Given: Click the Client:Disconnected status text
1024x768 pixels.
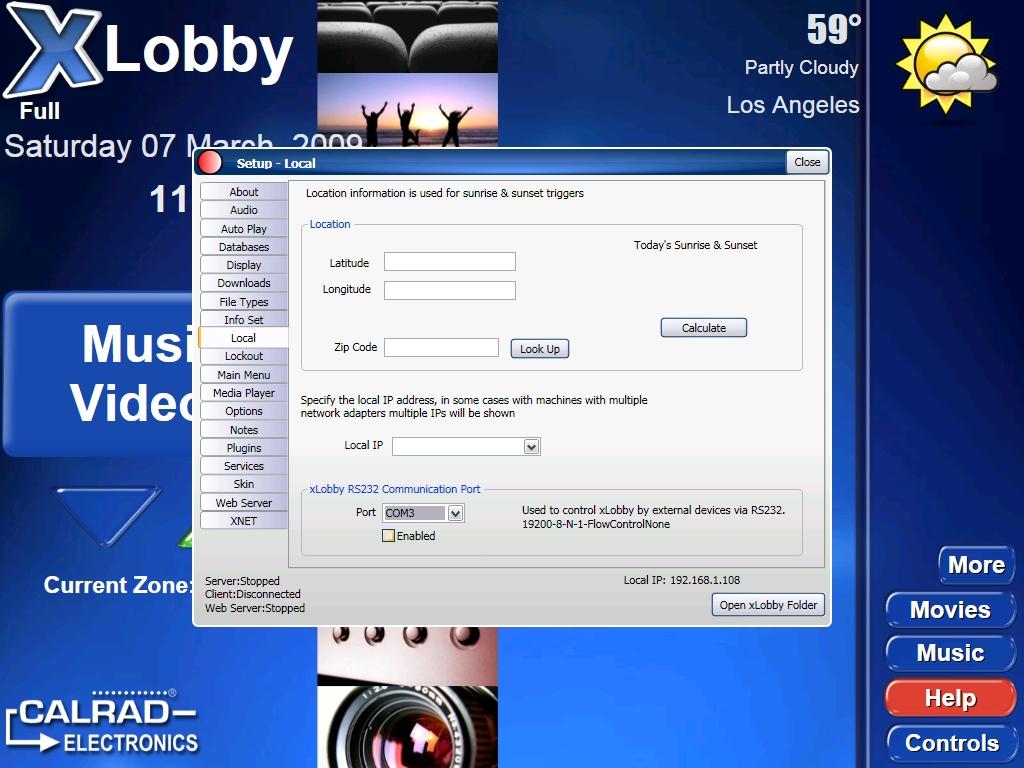Looking at the screenshot, I should point(253,594).
